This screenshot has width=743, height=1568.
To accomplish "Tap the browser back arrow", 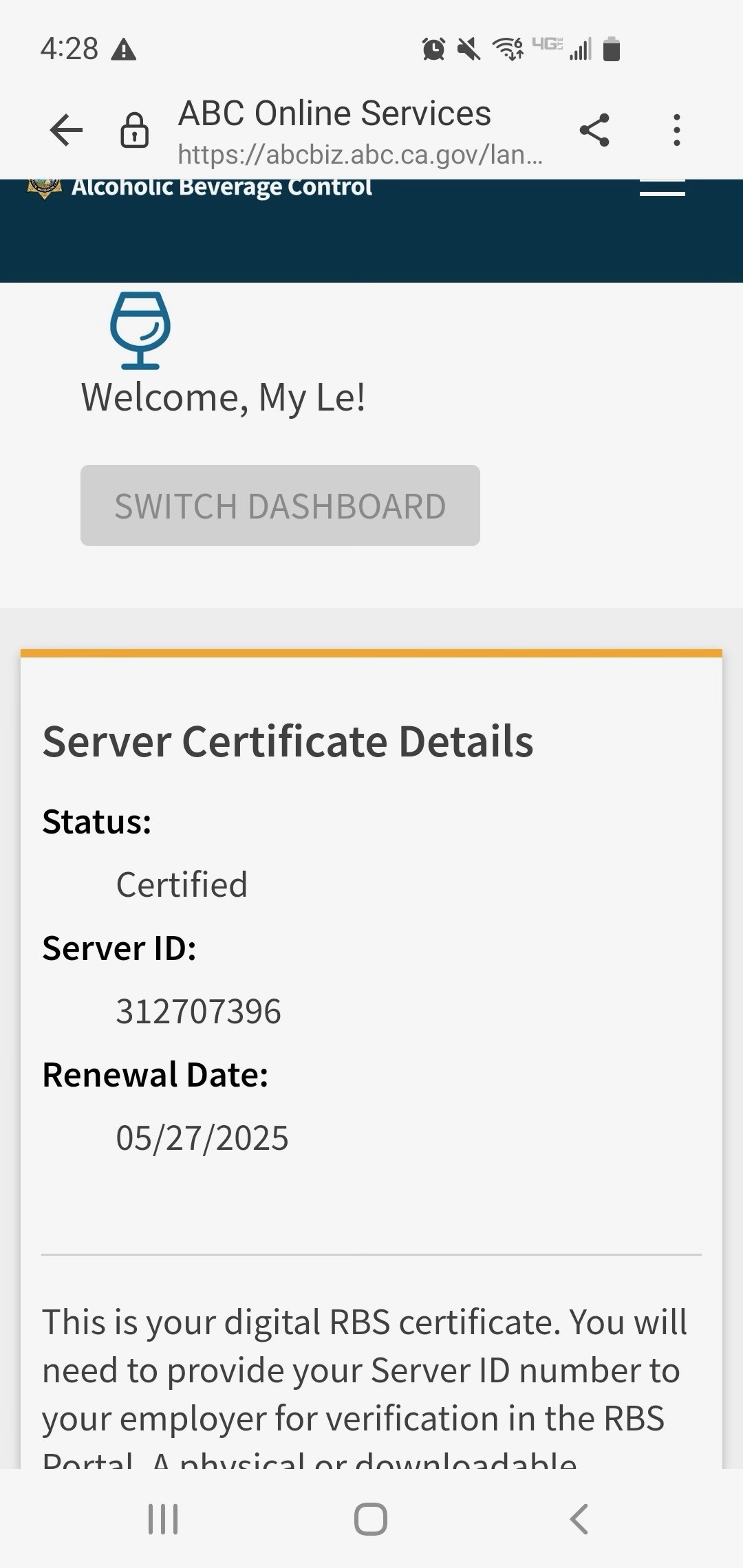I will [66, 130].
